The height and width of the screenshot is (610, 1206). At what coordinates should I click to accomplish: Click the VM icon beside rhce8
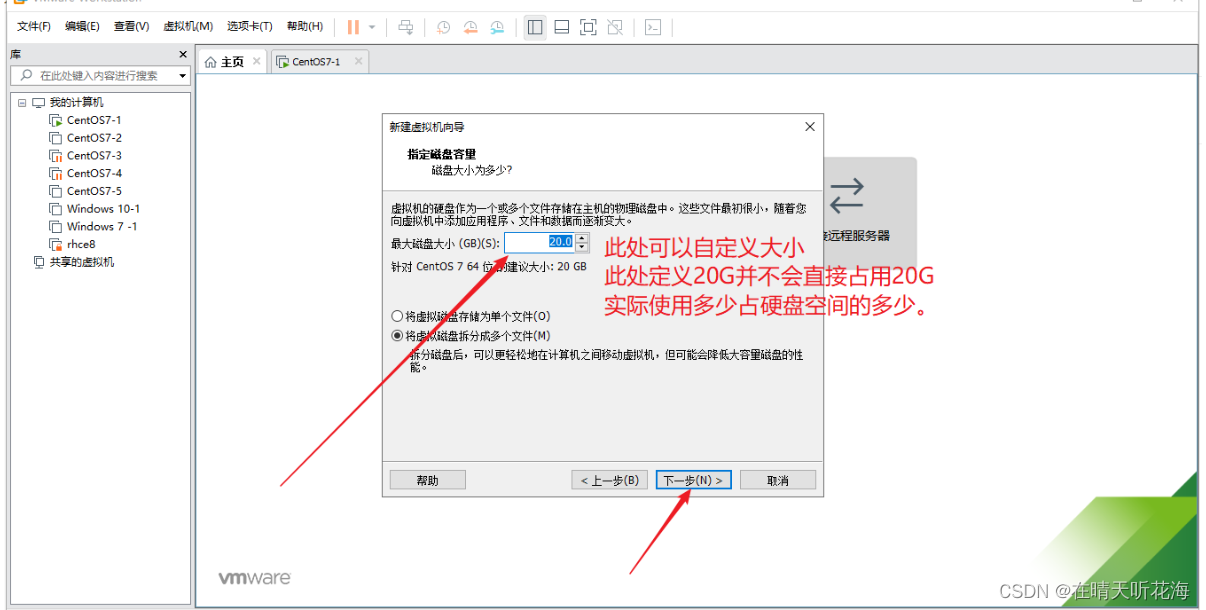click(x=56, y=244)
